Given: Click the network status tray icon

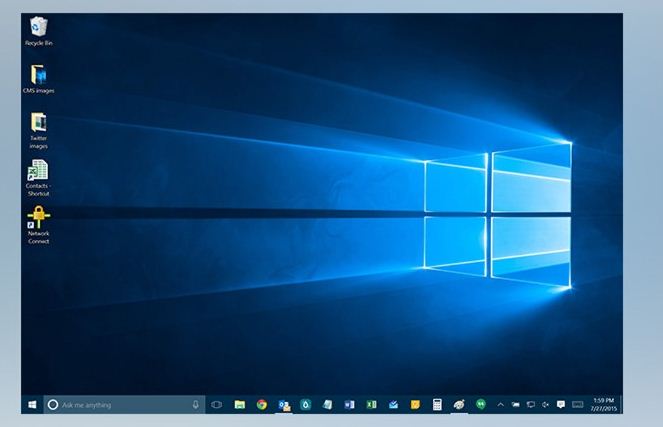Looking at the screenshot, I should [530, 405].
